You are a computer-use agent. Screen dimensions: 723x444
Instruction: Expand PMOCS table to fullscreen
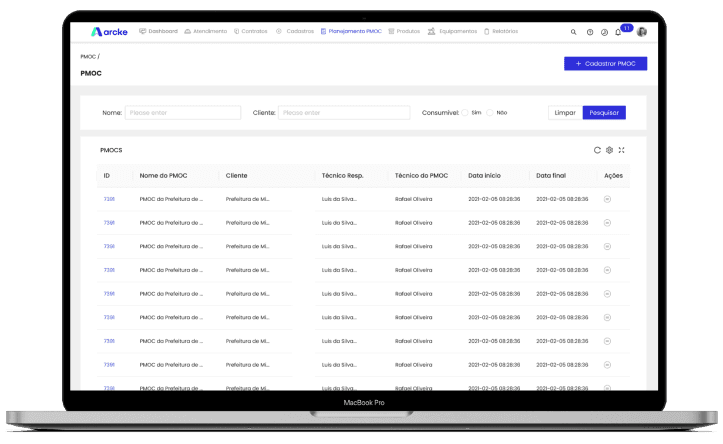(x=621, y=150)
